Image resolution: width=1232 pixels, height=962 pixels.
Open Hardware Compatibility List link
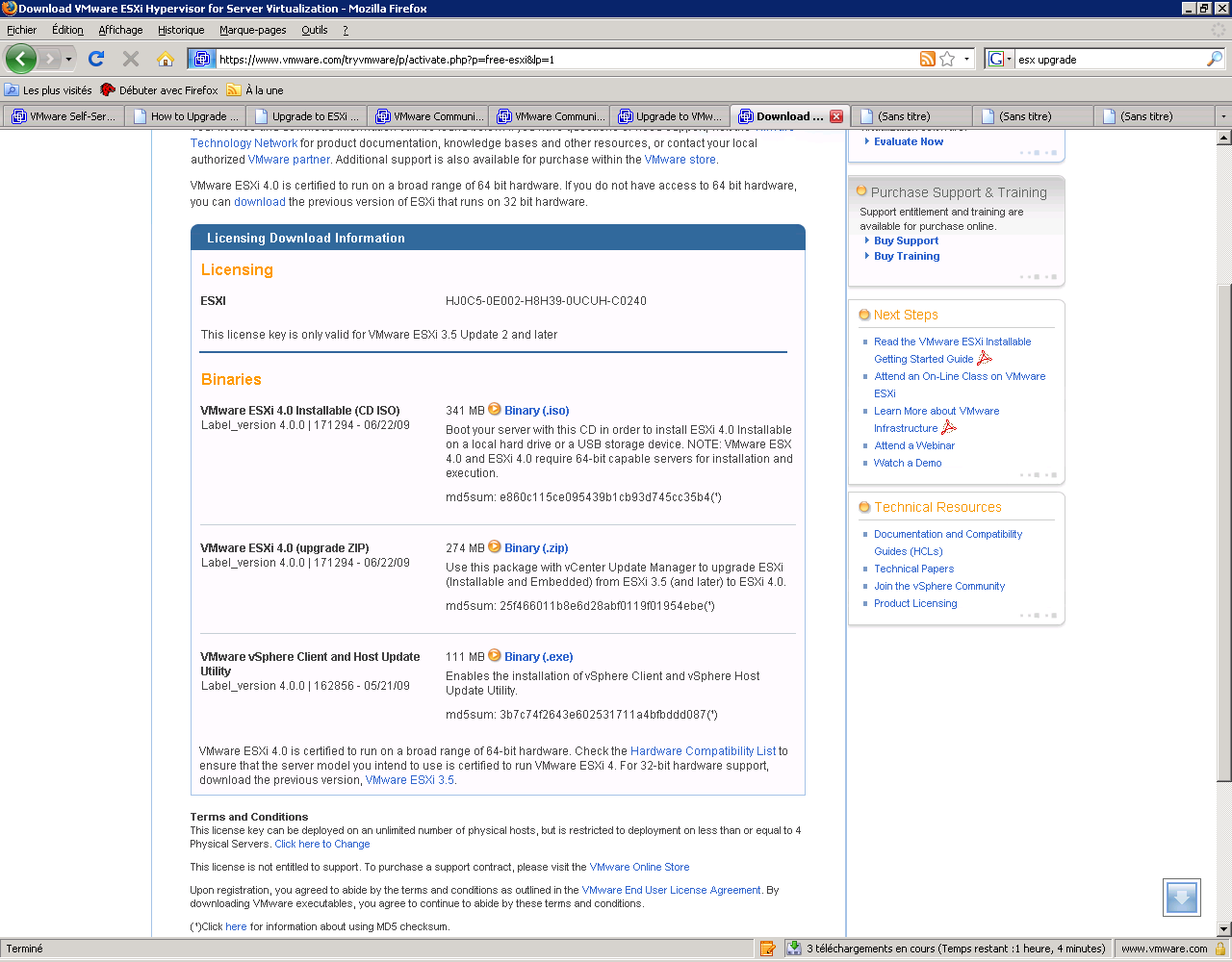703,751
